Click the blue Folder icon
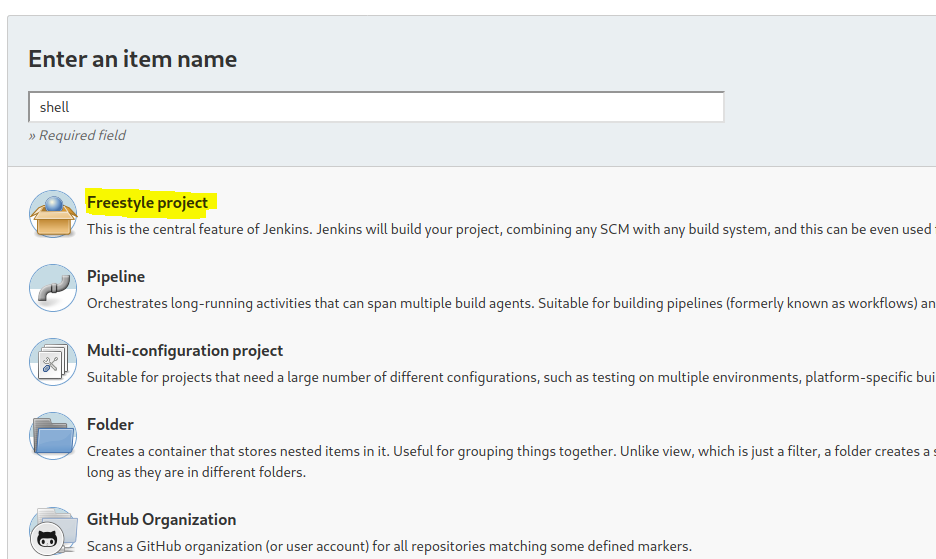Viewport: 936px width, 559px height. point(53,436)
